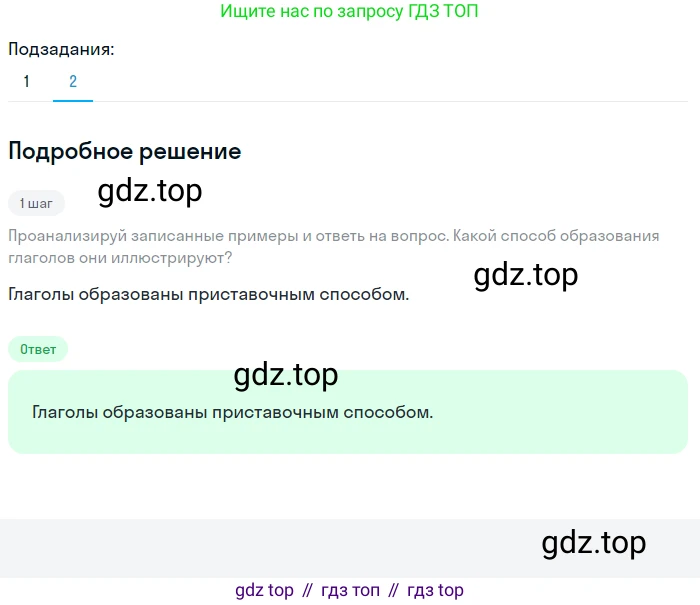This screenshot has width=700, height=605.
Task: Click gdz.top watermark right of the question text
Action: (526, 274)
